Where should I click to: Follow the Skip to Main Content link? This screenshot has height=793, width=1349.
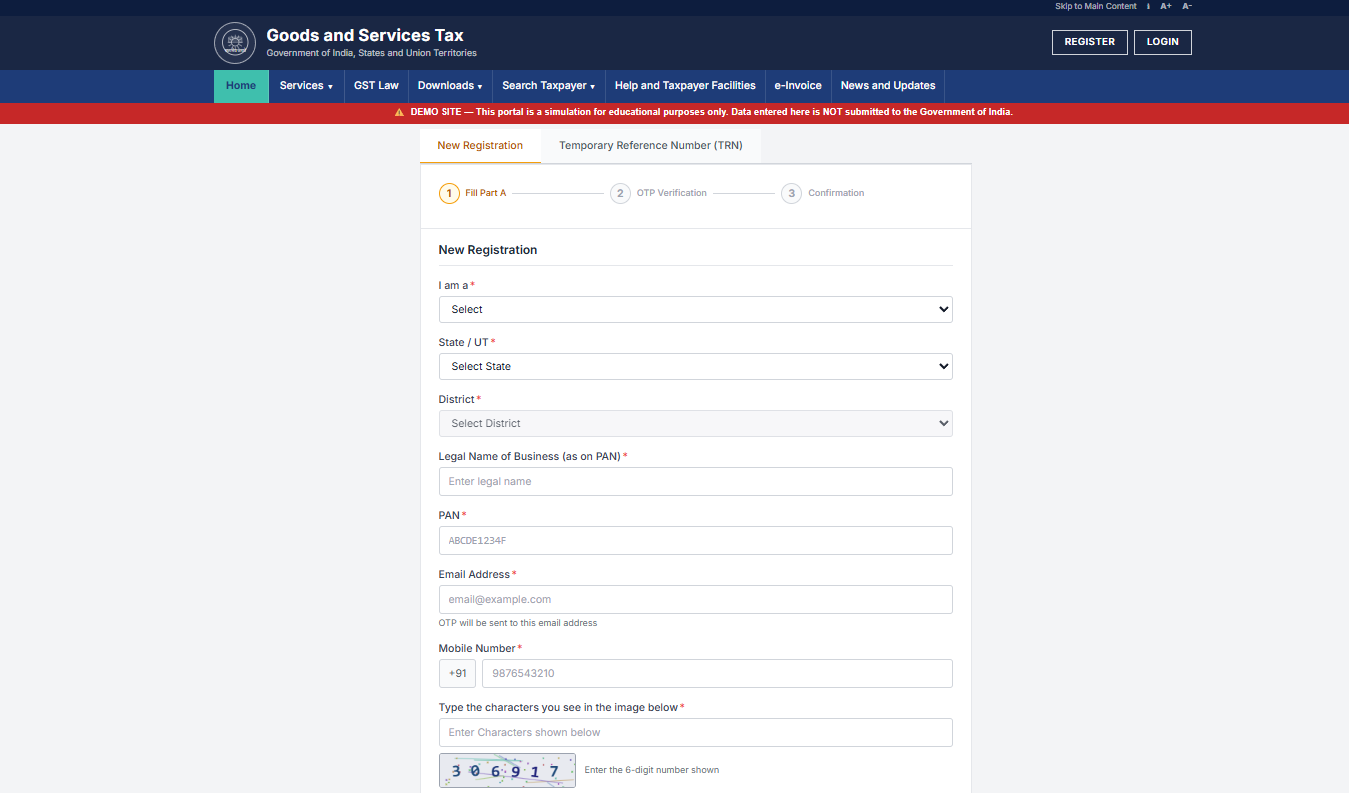coord(1096,6)
